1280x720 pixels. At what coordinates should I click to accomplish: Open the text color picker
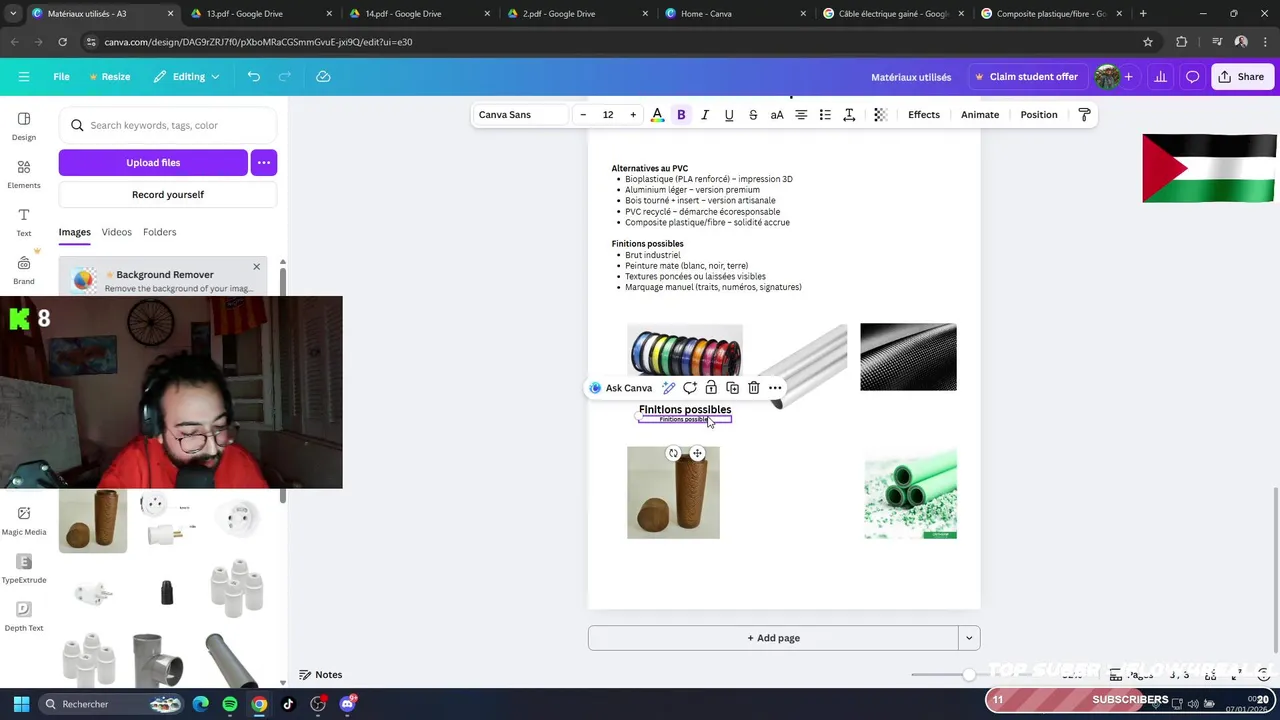pyautogui.click(x=657, y=115)
